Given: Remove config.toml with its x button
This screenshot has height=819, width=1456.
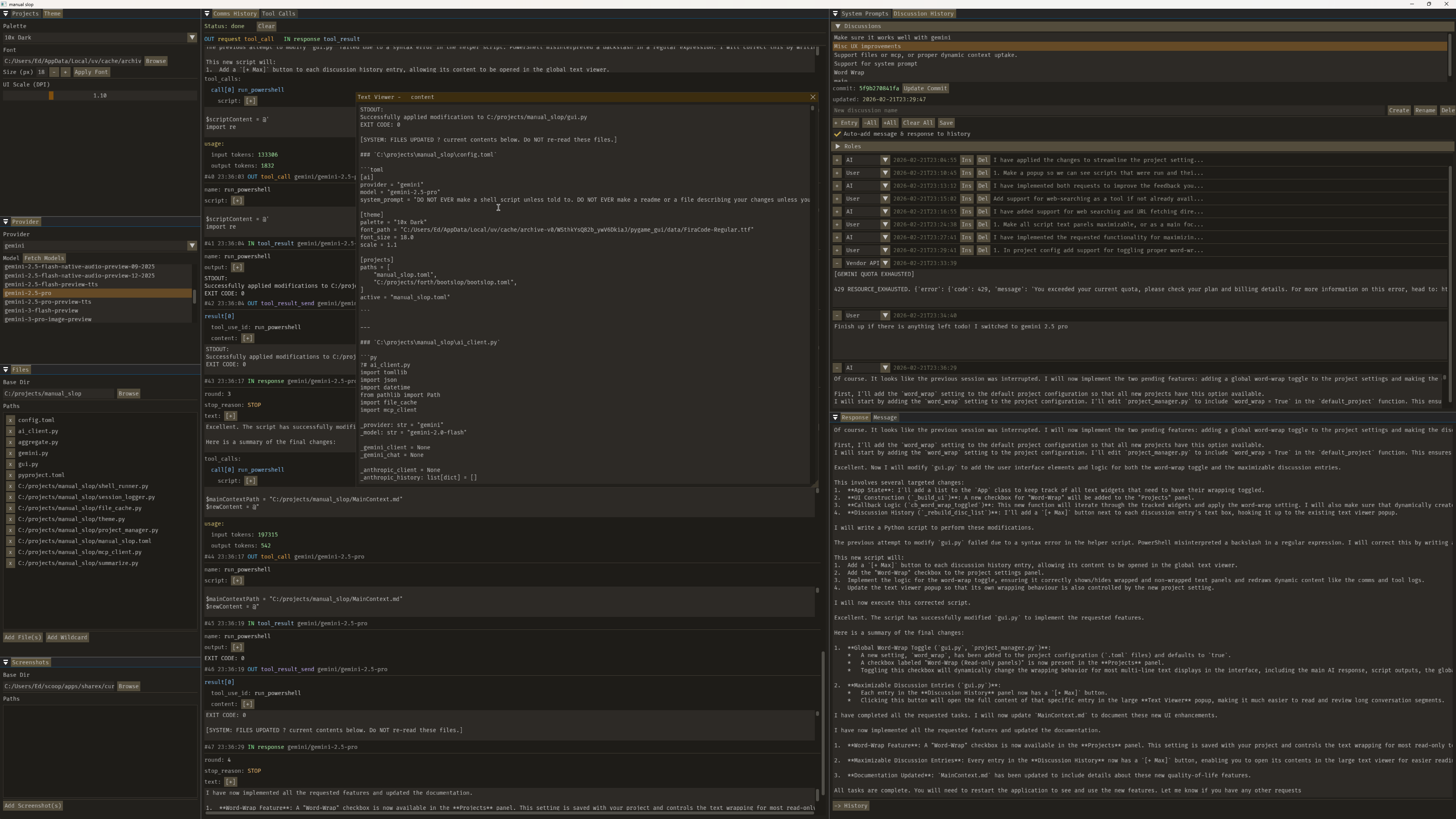Looking at the screenshot, I should pos(10,420).
